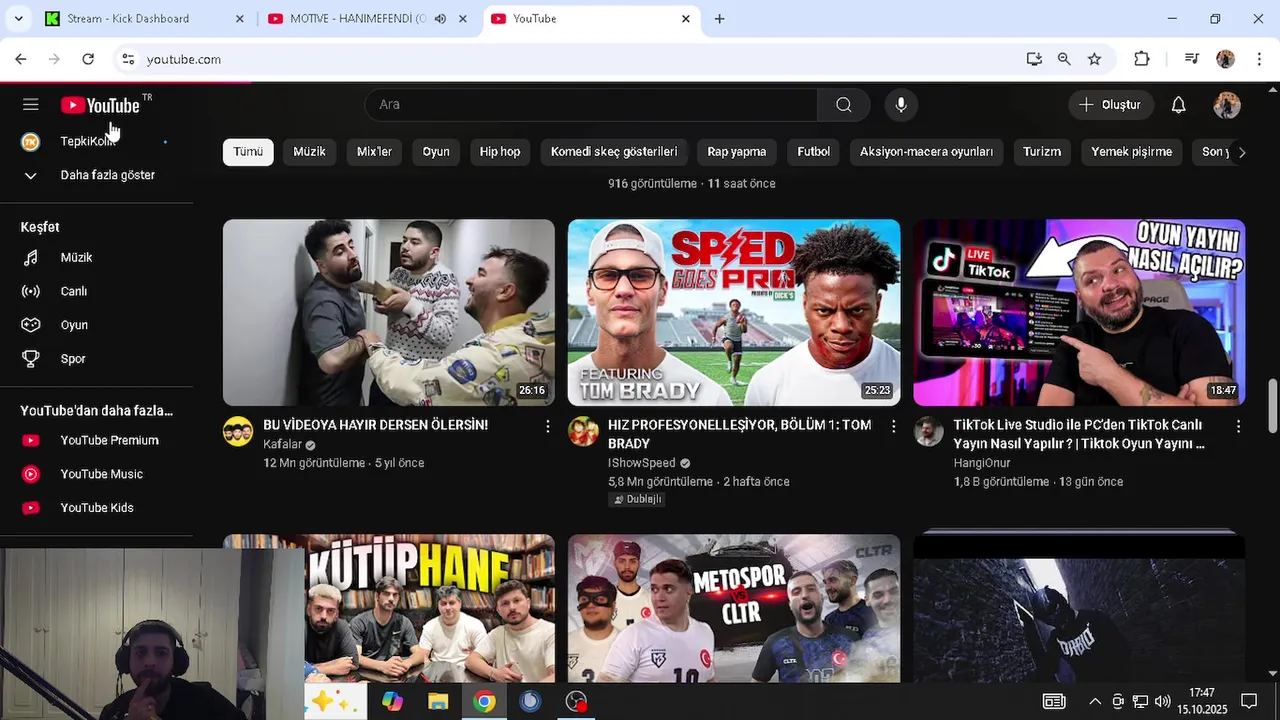This screenshot has height=720, width=1280.
Task: Select the Müzik filter chip
Action: 309,152
